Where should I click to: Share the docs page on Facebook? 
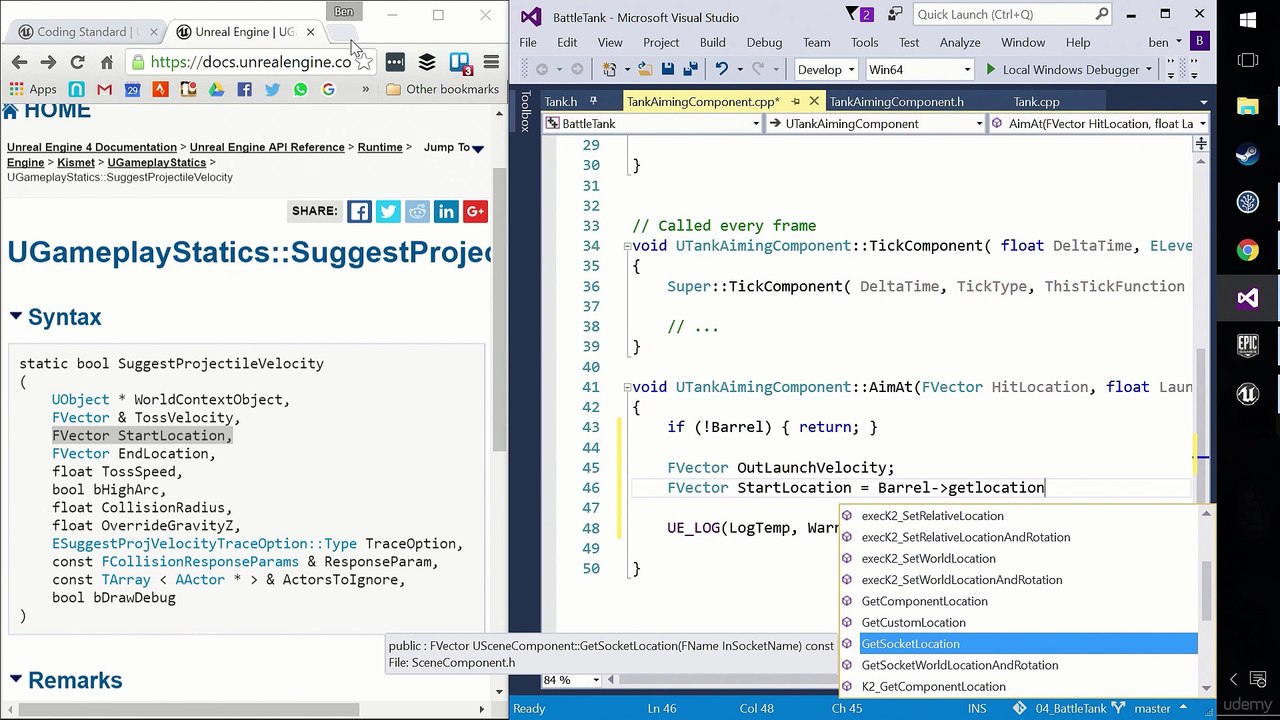click(359, 211)
